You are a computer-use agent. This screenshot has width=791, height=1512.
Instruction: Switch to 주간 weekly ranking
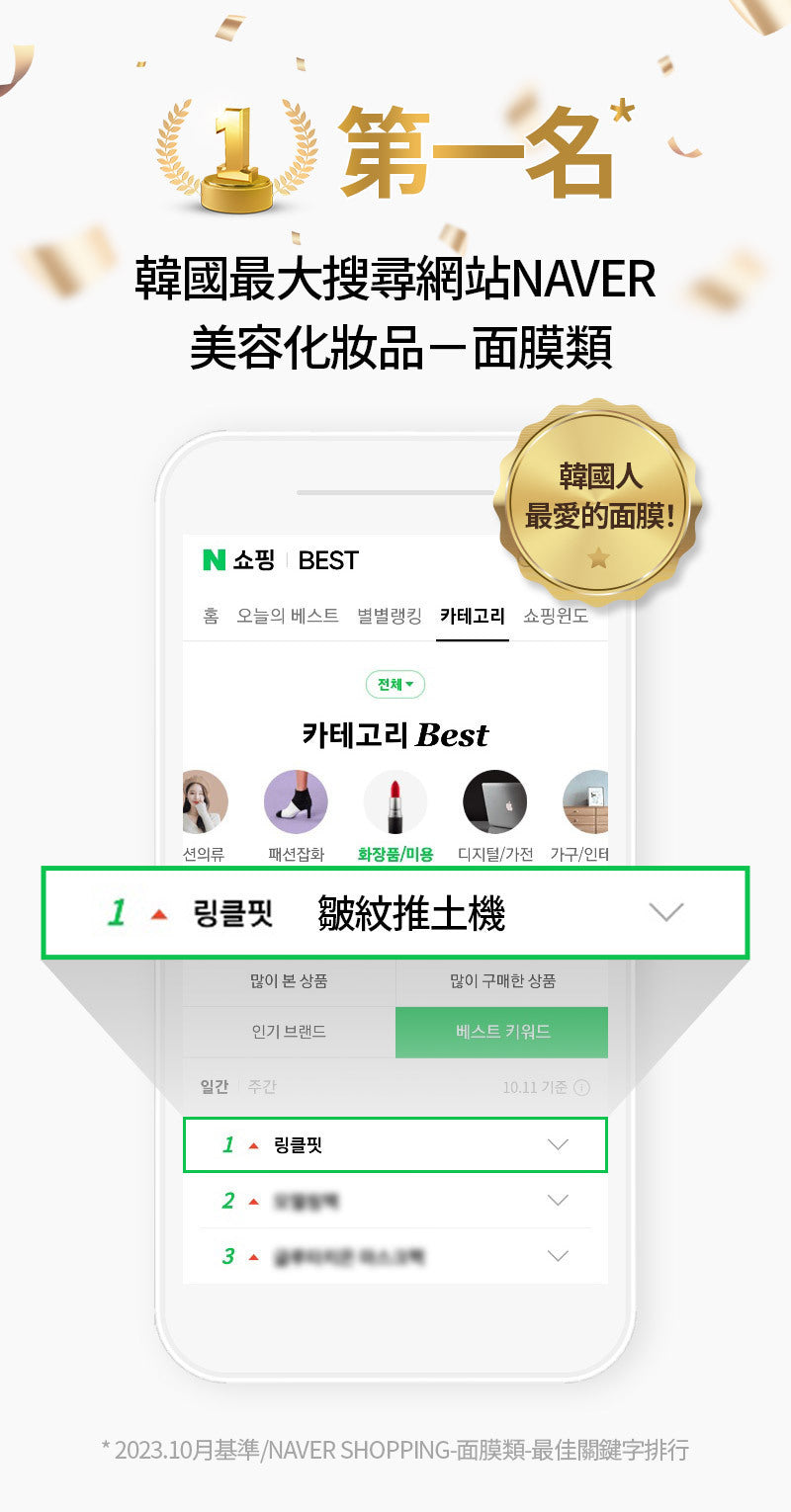point(262,1086)
